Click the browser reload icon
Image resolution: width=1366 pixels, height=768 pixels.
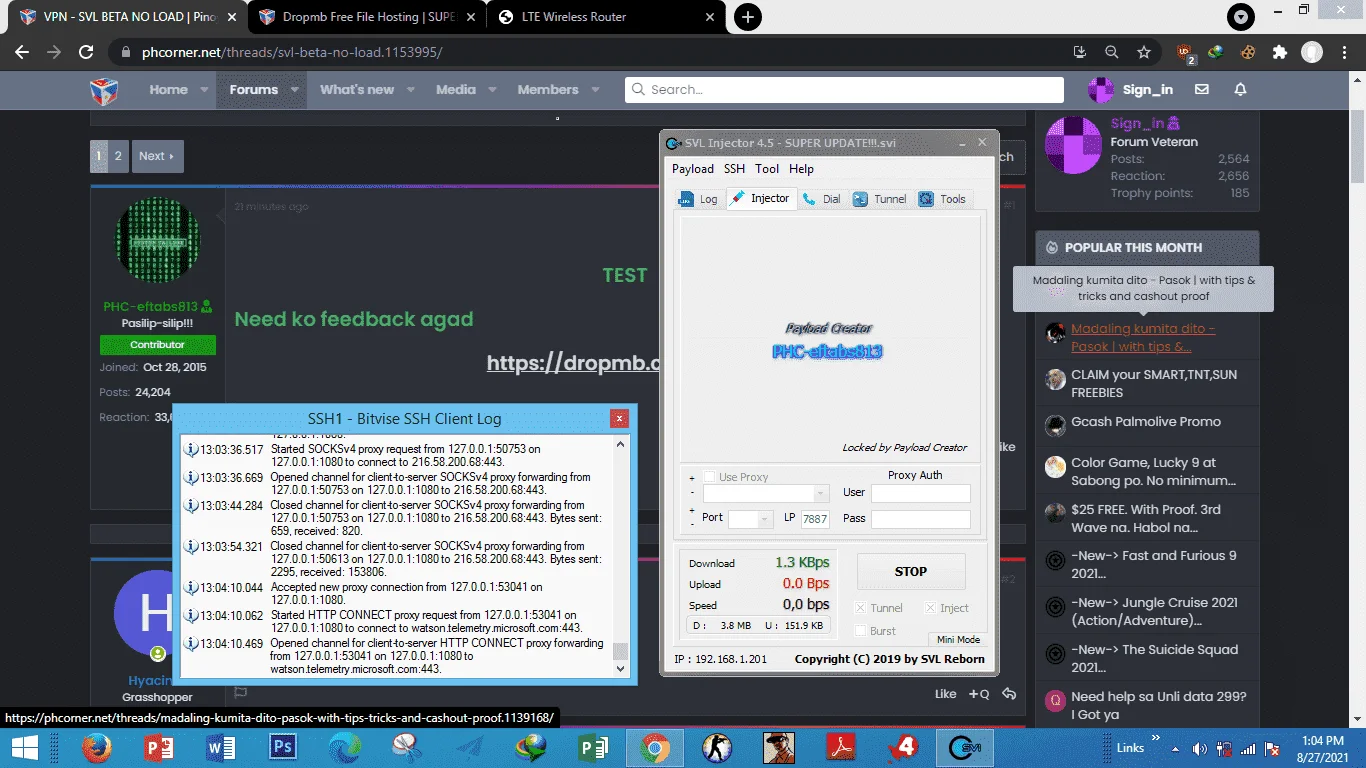pos(86,52)
